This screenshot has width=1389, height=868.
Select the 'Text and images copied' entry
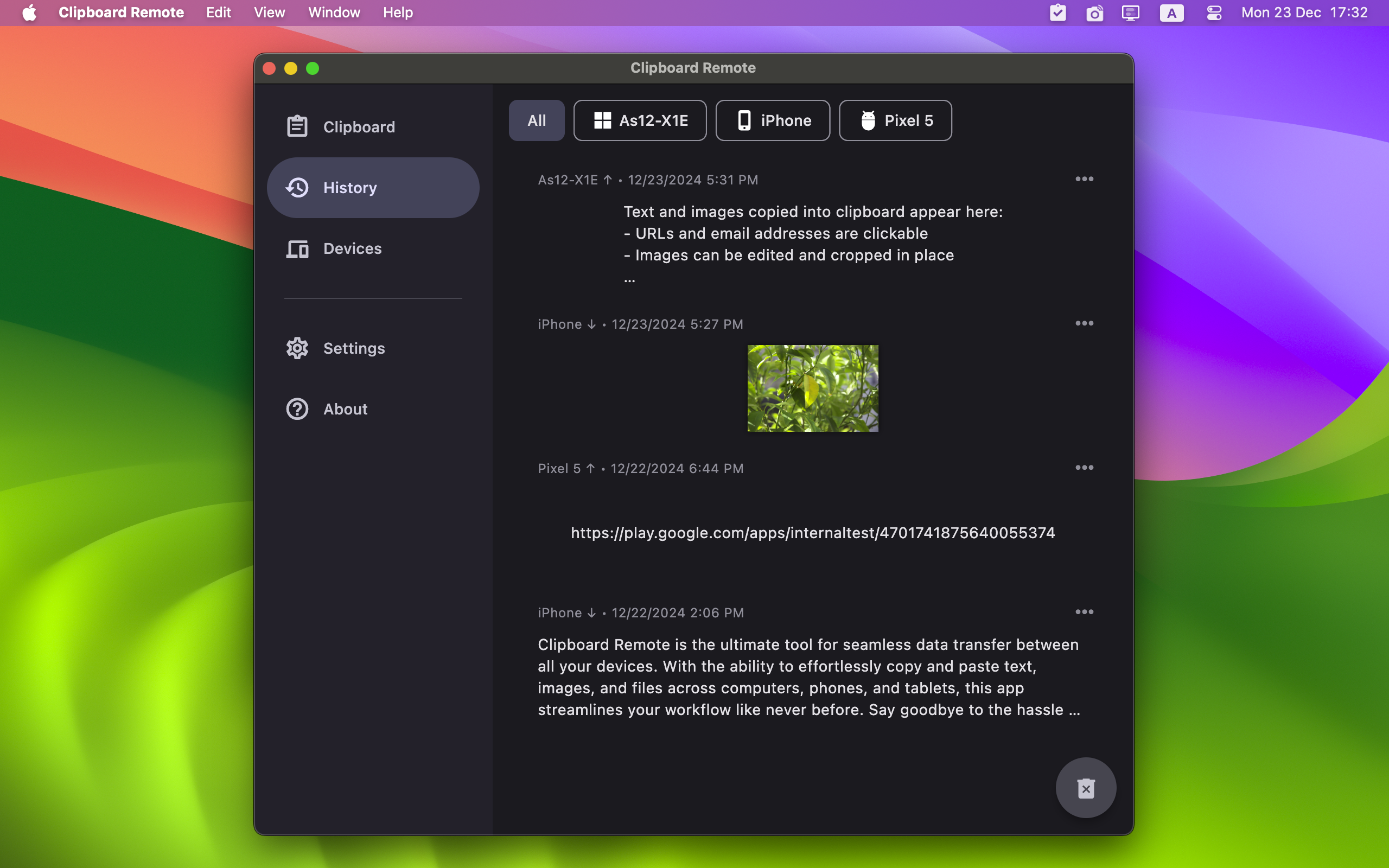813,244
